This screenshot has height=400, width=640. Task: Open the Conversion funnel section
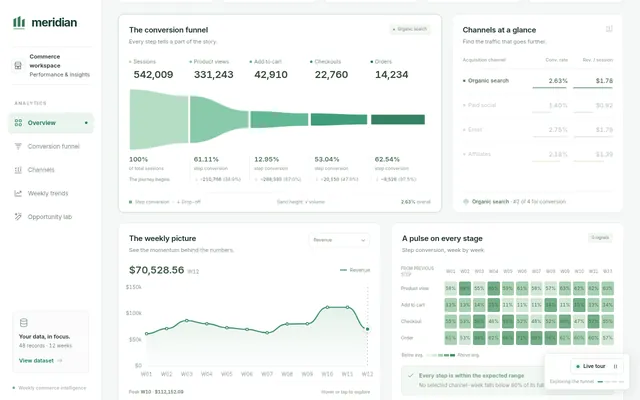[x=51, y=146]
